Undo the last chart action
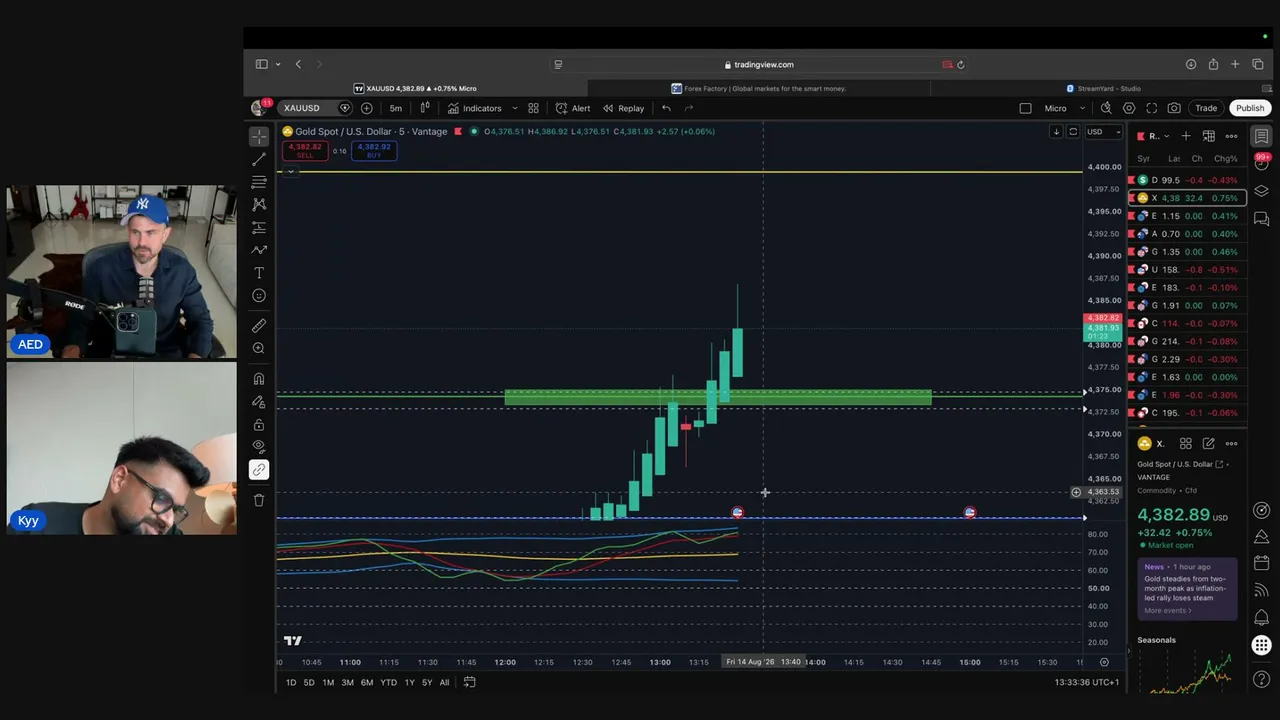Viewport: 1280px width, 720px height. coord(666,108)
